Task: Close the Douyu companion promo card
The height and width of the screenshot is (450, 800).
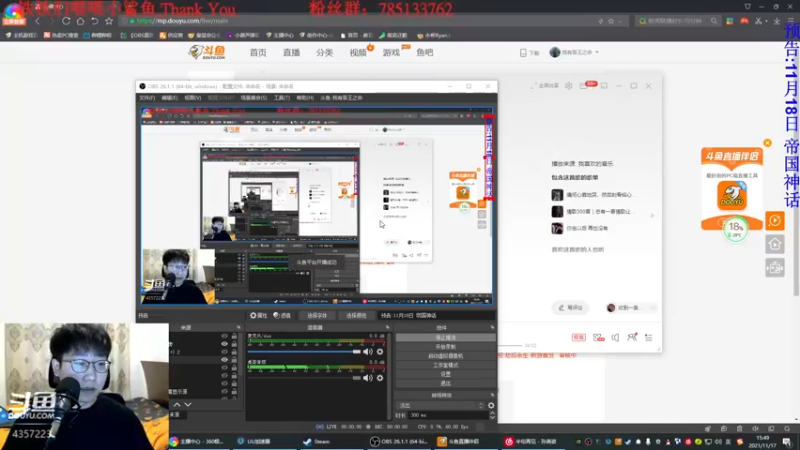Action: [x=767, y=143]
